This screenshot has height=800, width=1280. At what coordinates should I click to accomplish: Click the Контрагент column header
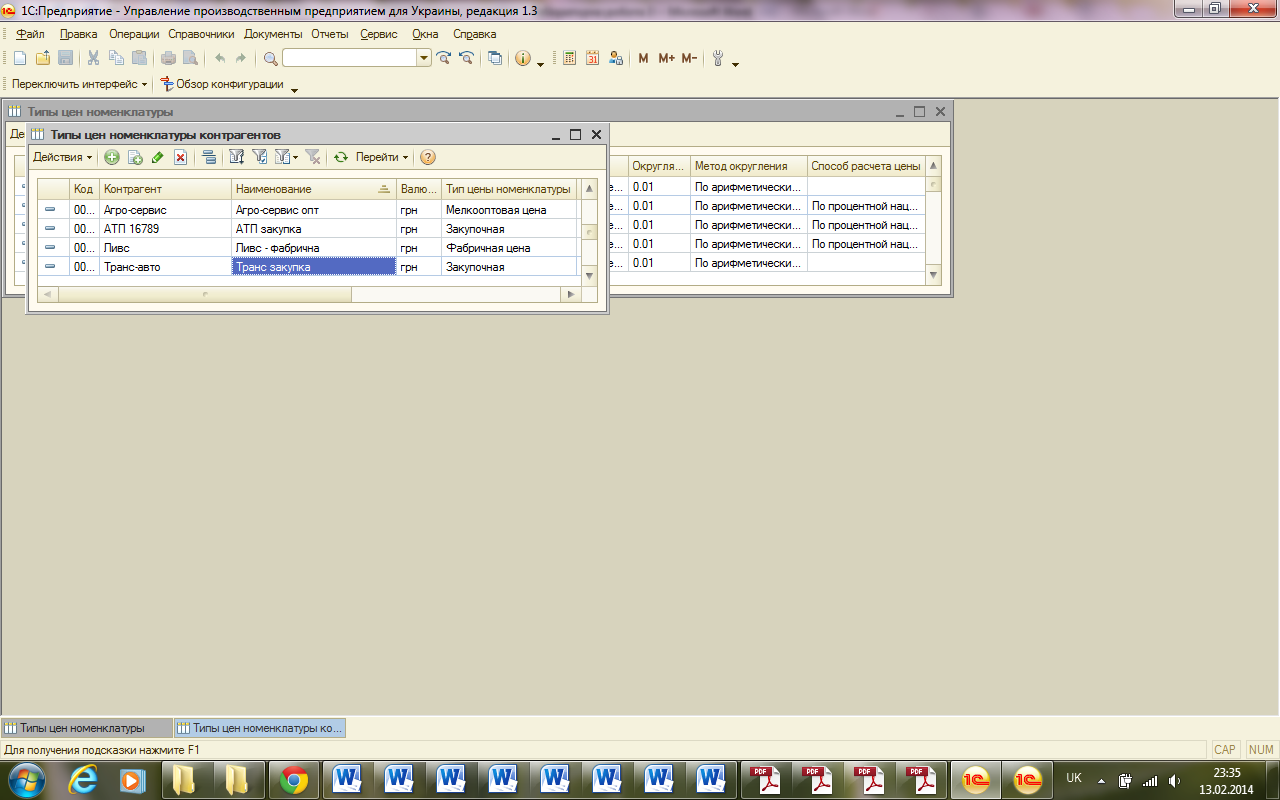pos(165,189)
